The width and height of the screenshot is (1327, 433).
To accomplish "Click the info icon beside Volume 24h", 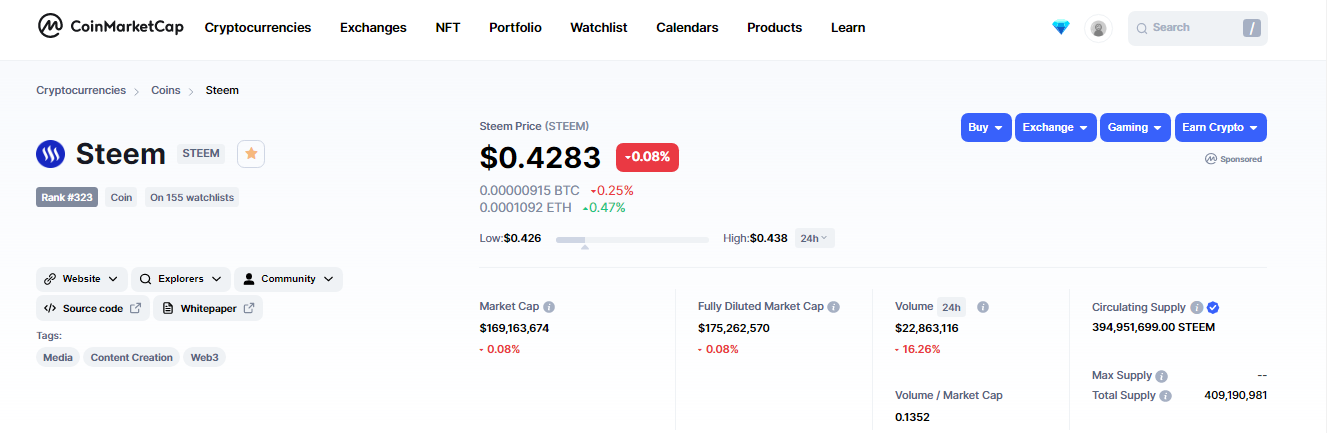I will point(983,307).
